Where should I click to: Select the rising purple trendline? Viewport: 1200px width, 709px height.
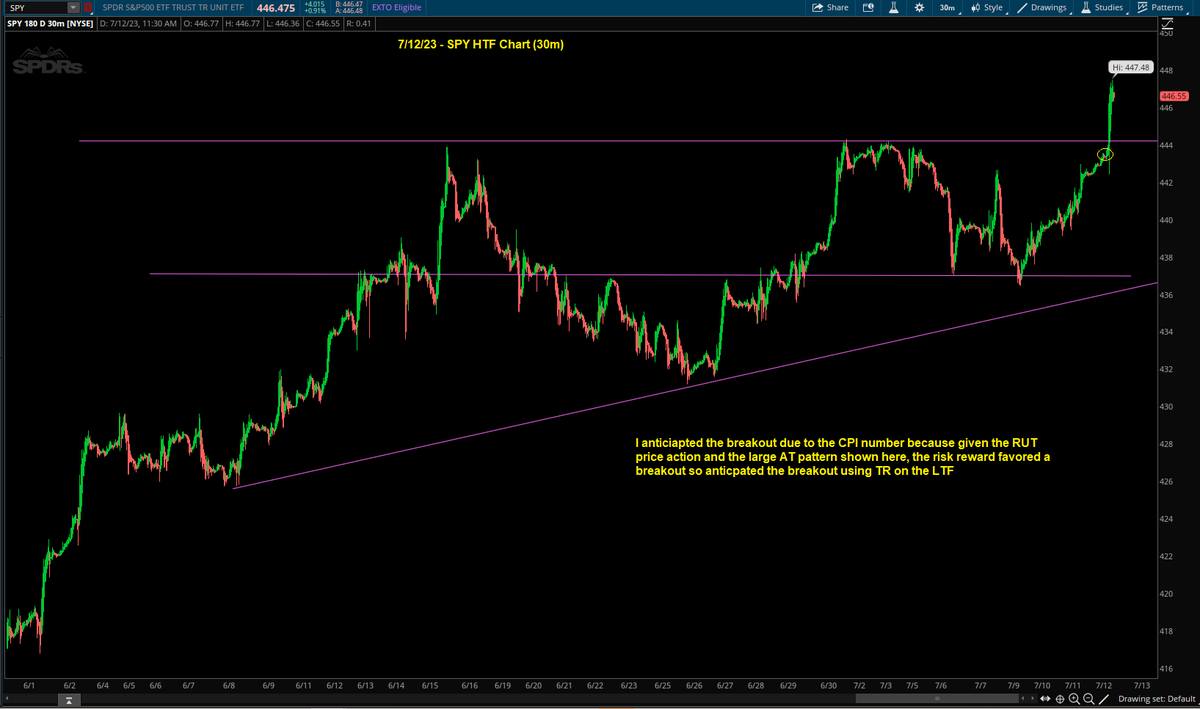coord(694,386)
